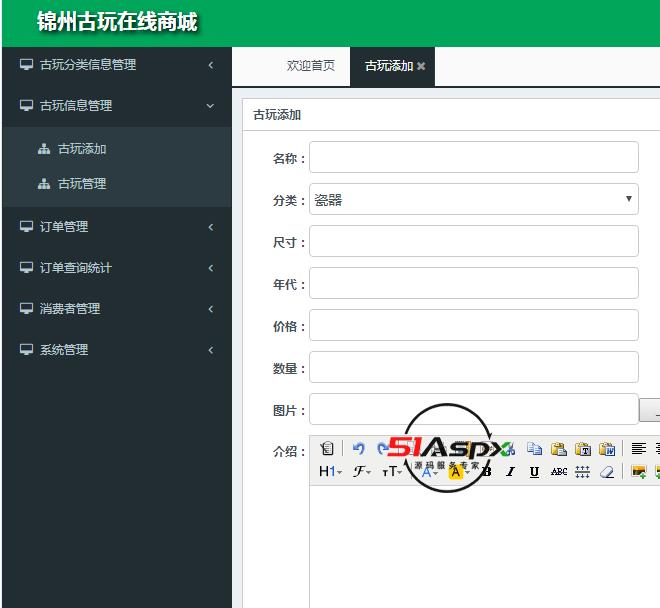Click the 古玩分类信息管理 sidebar menu
Viewport: 660px width, 608px height.
117,64
